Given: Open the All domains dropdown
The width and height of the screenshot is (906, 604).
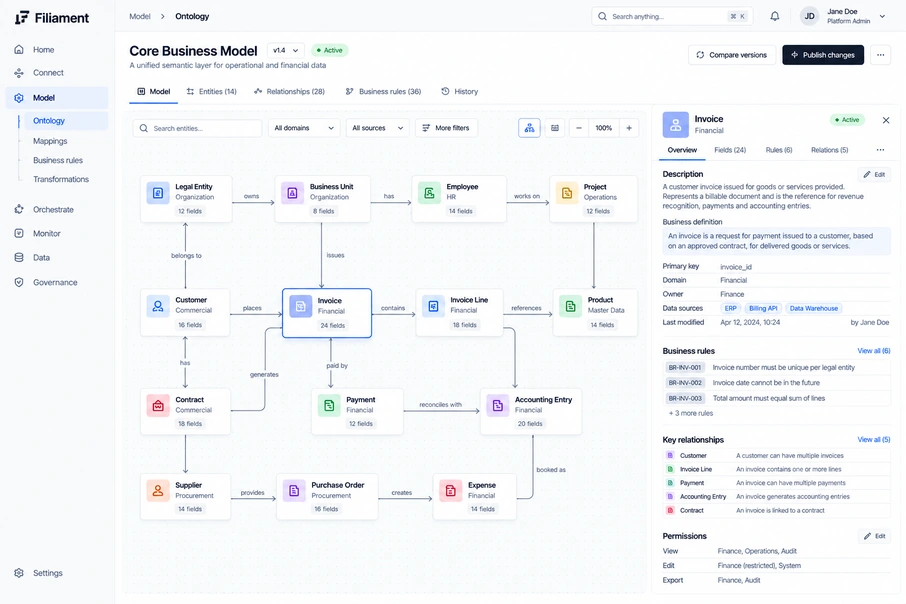Looking at the screenshot, I should 304,128.
